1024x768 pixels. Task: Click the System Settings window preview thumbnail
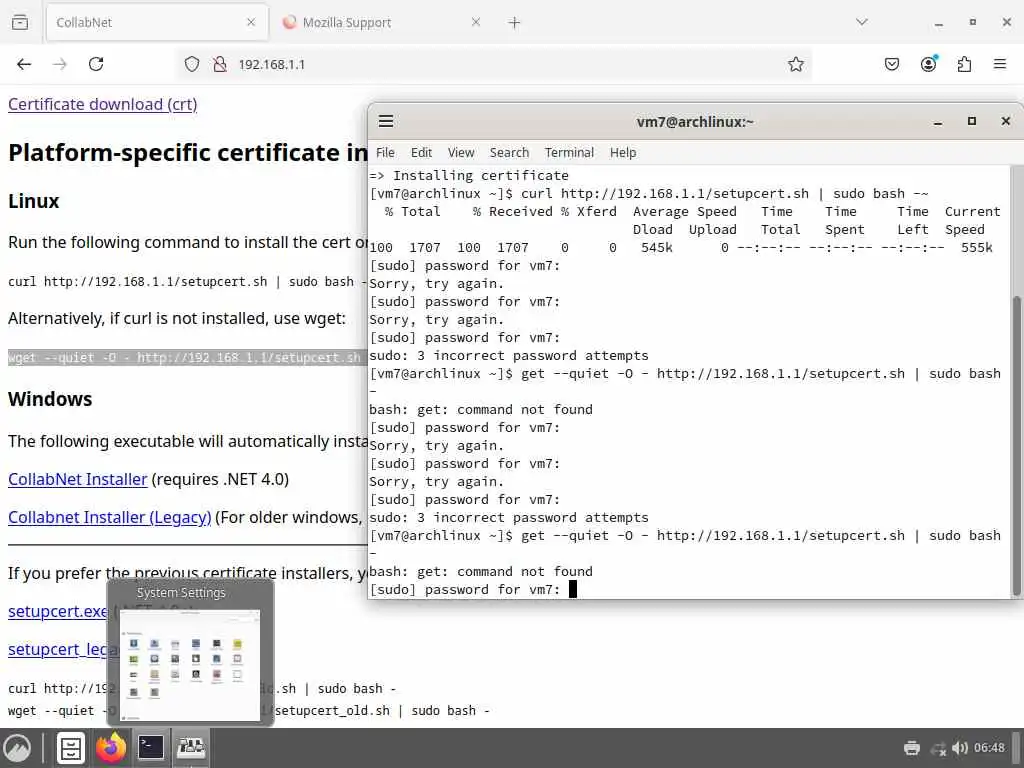coord(190,665)
